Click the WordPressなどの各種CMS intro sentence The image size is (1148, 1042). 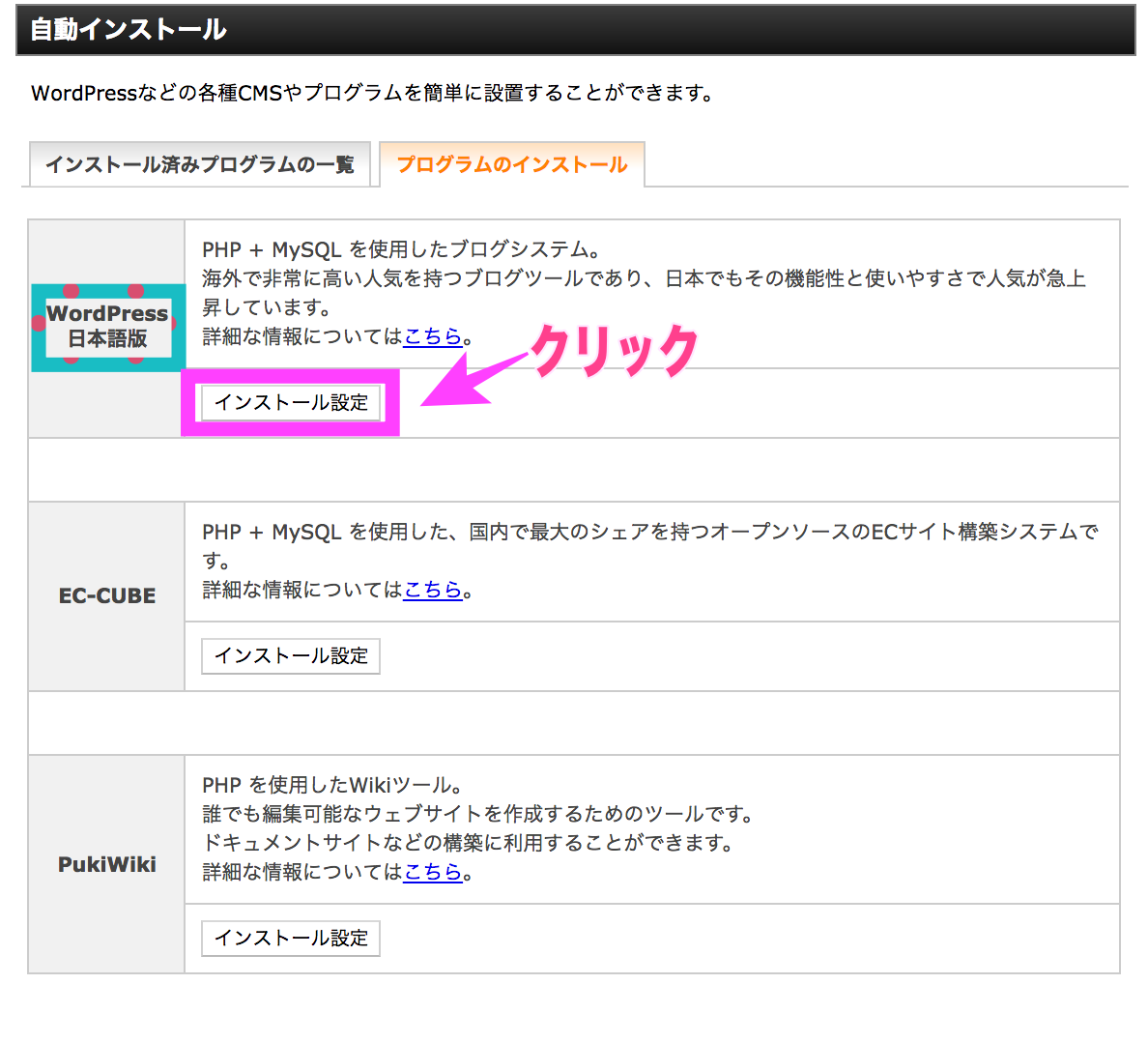pos(372,93)
